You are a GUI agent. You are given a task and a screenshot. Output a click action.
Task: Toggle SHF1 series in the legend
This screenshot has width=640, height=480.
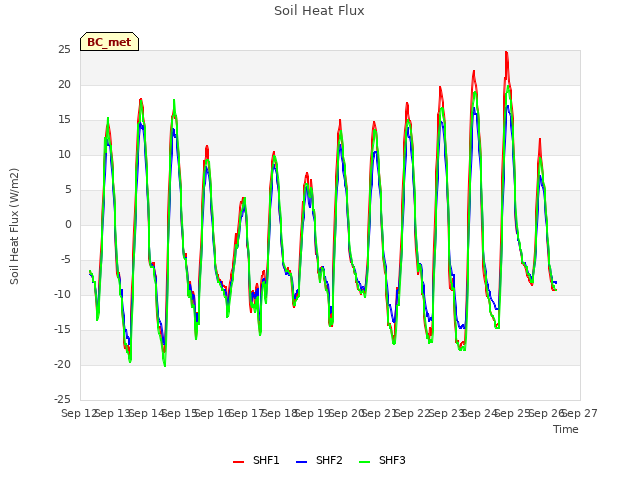[x=256, y=460]
